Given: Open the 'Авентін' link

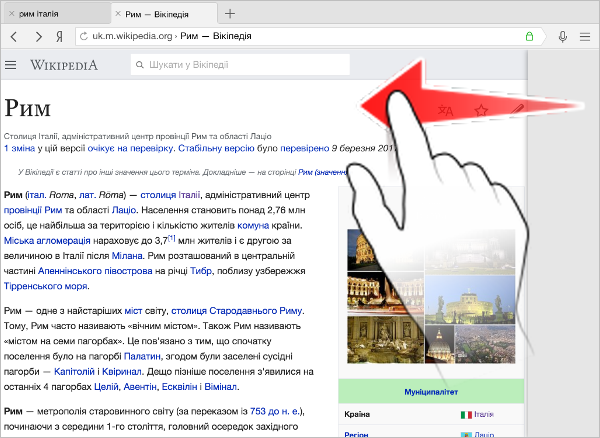Looking at the screenshot, I should point(140,387).
